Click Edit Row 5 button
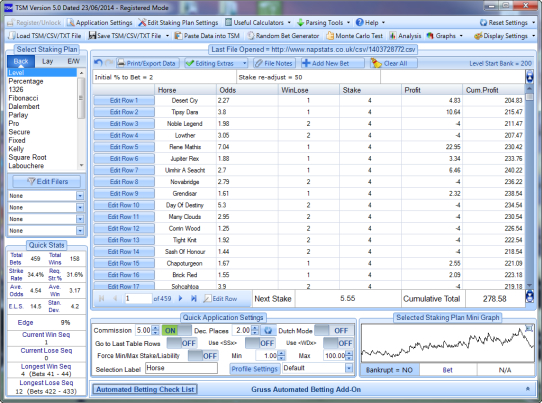 (124, 147)
